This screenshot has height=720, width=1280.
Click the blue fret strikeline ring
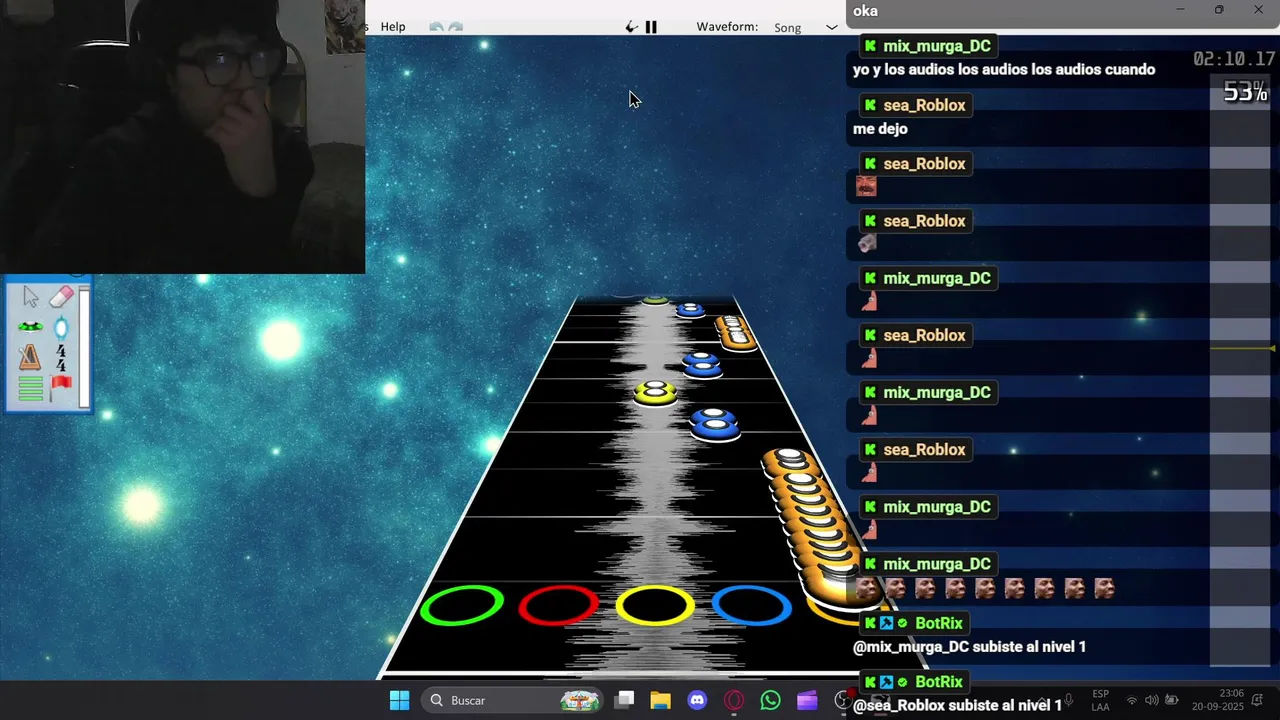[x=752, y=606]
